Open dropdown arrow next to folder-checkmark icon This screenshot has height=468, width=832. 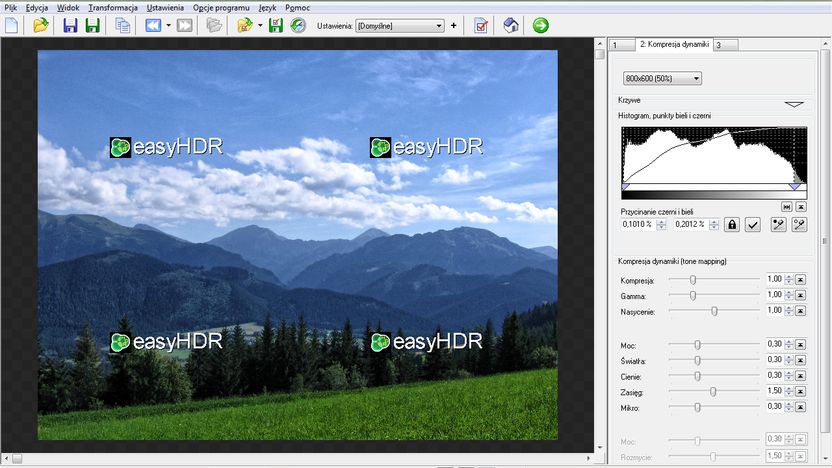click(260, 25)
